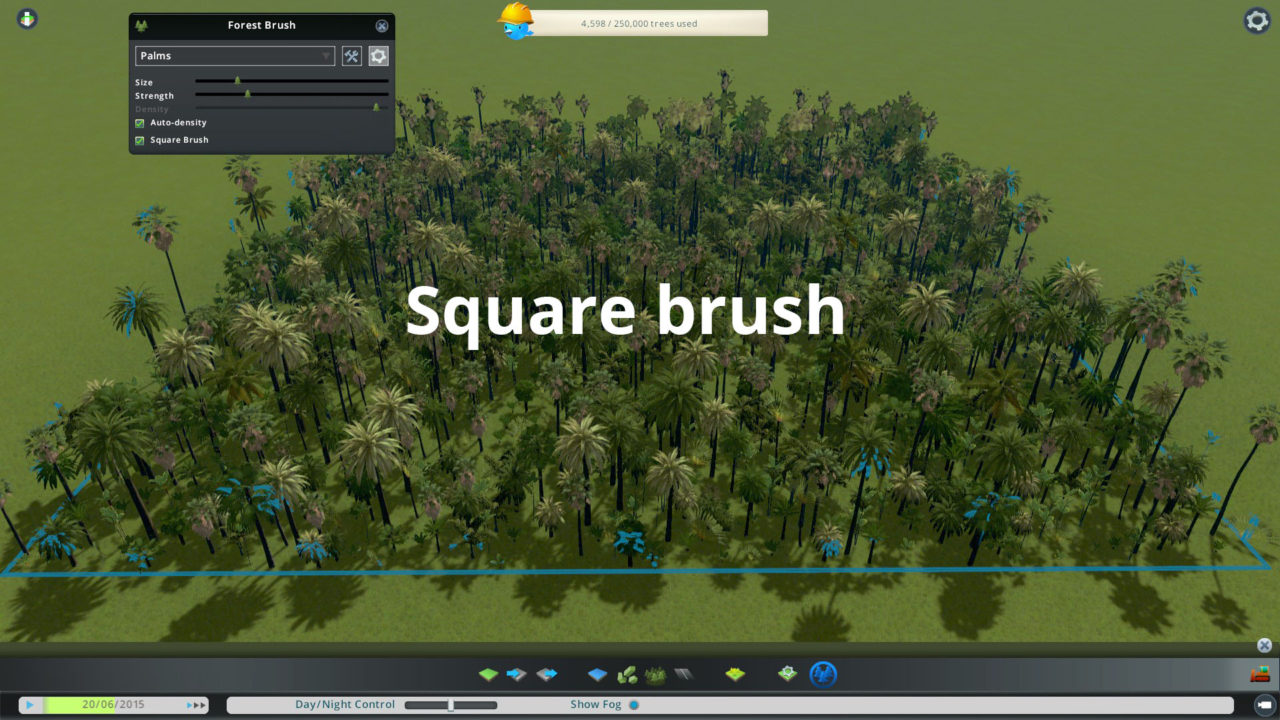Open the resource painting tool

pos(736,675)
